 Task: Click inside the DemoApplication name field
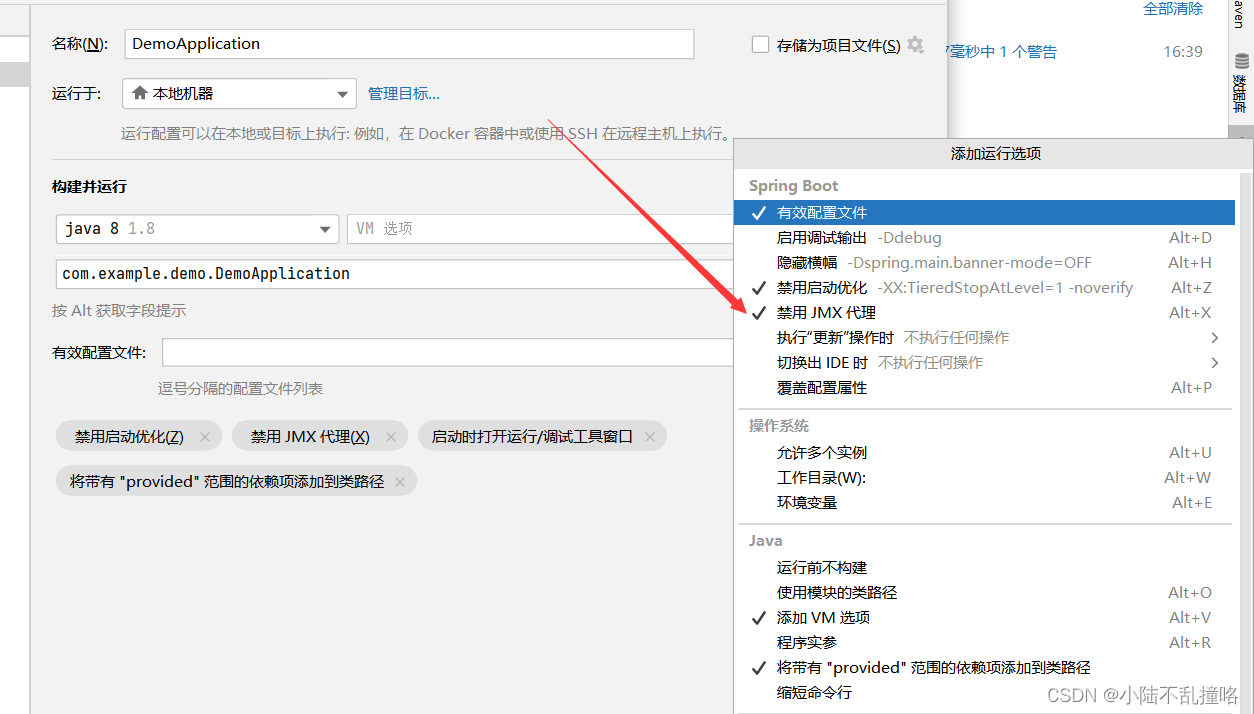tap(400, 44)
